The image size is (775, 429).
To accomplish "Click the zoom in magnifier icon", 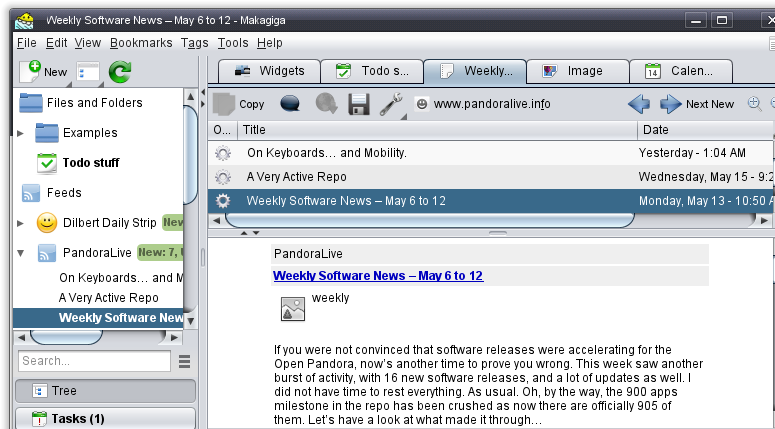I will (754, 104).
